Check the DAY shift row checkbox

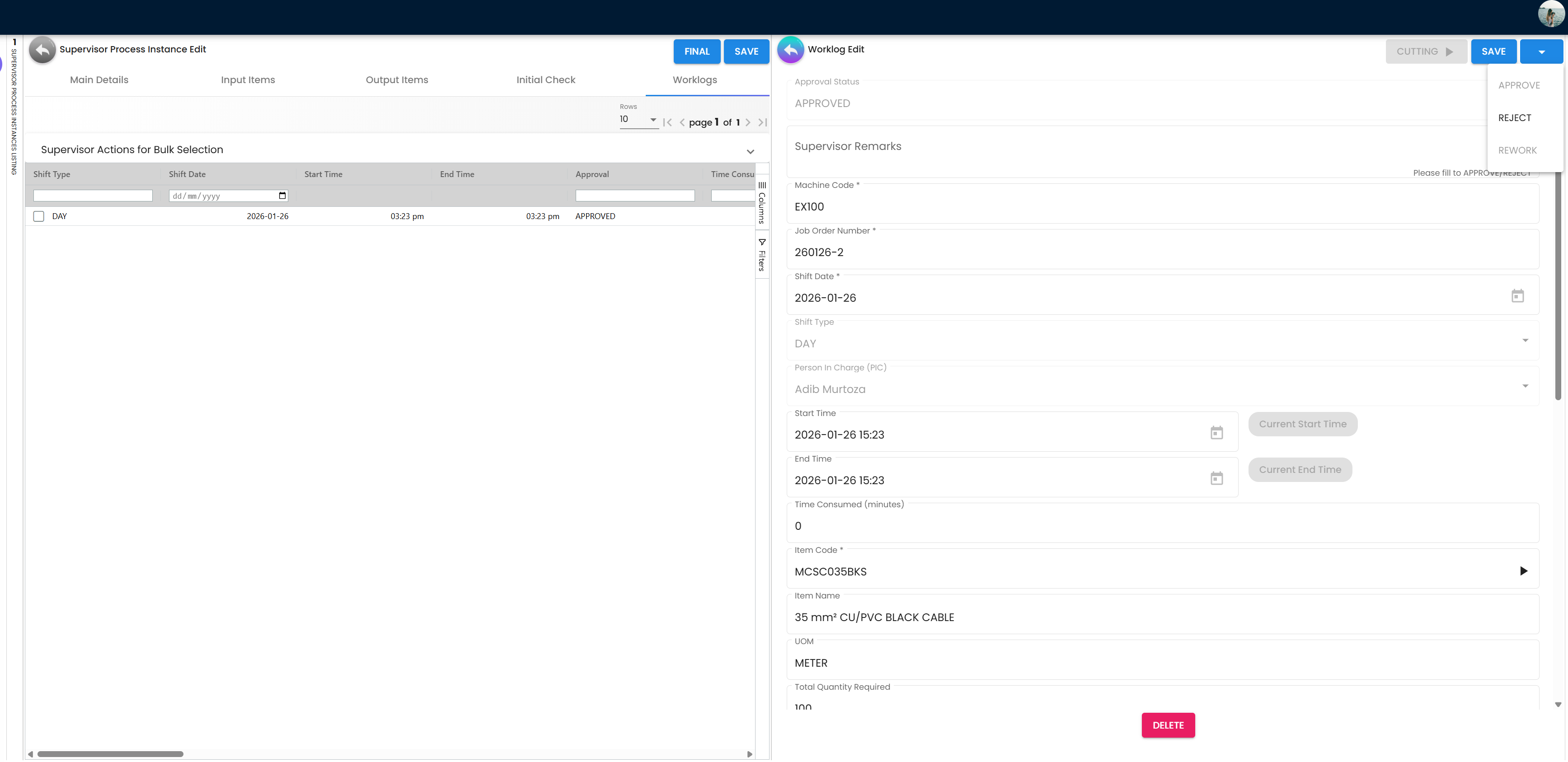38,216
